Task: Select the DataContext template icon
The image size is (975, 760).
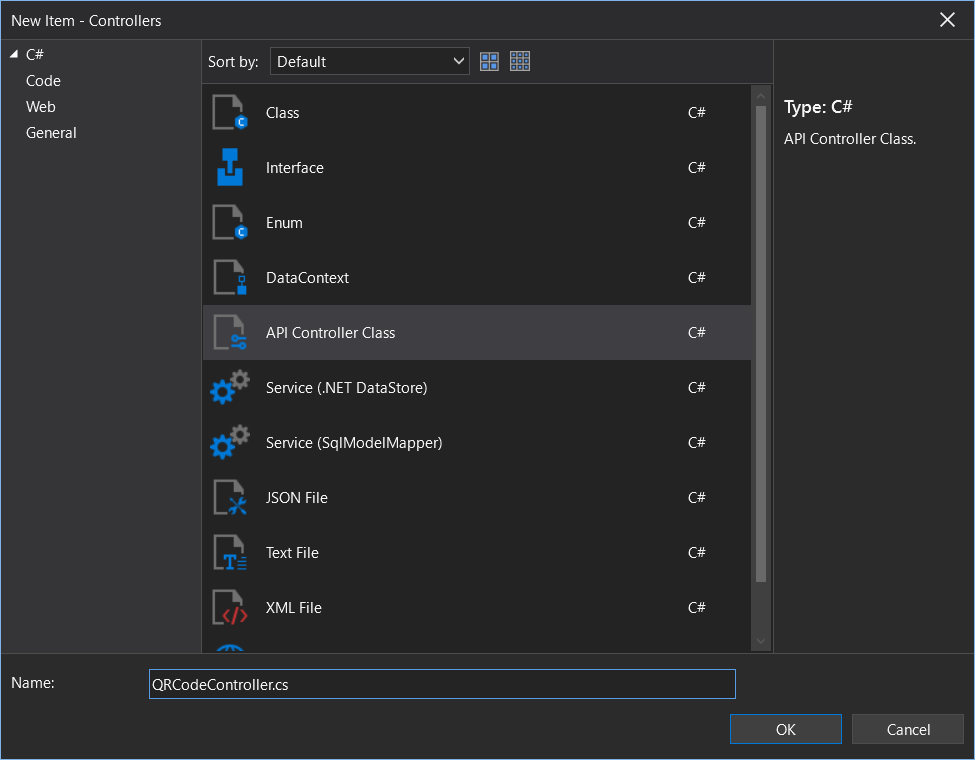Action: [229, 278]
